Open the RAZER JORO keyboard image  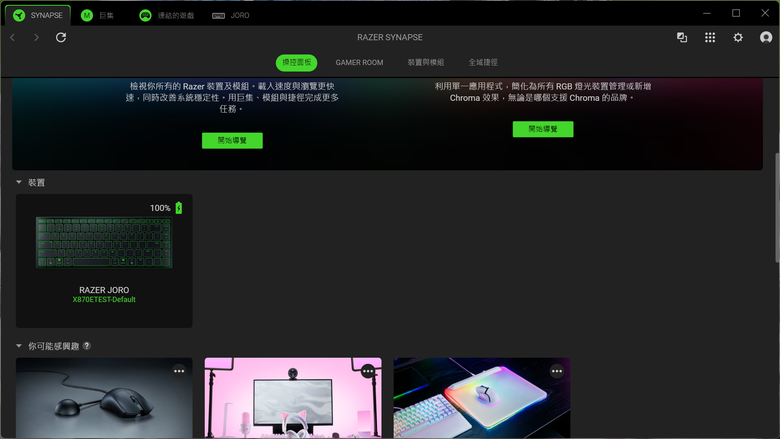click(x=104, y=243)
